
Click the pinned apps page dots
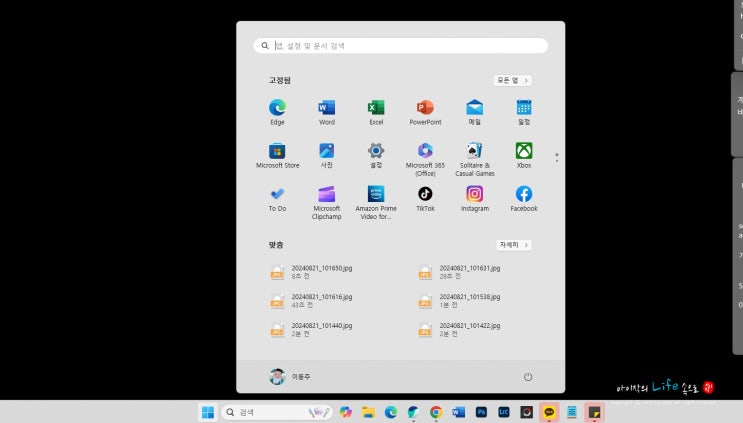557,158
